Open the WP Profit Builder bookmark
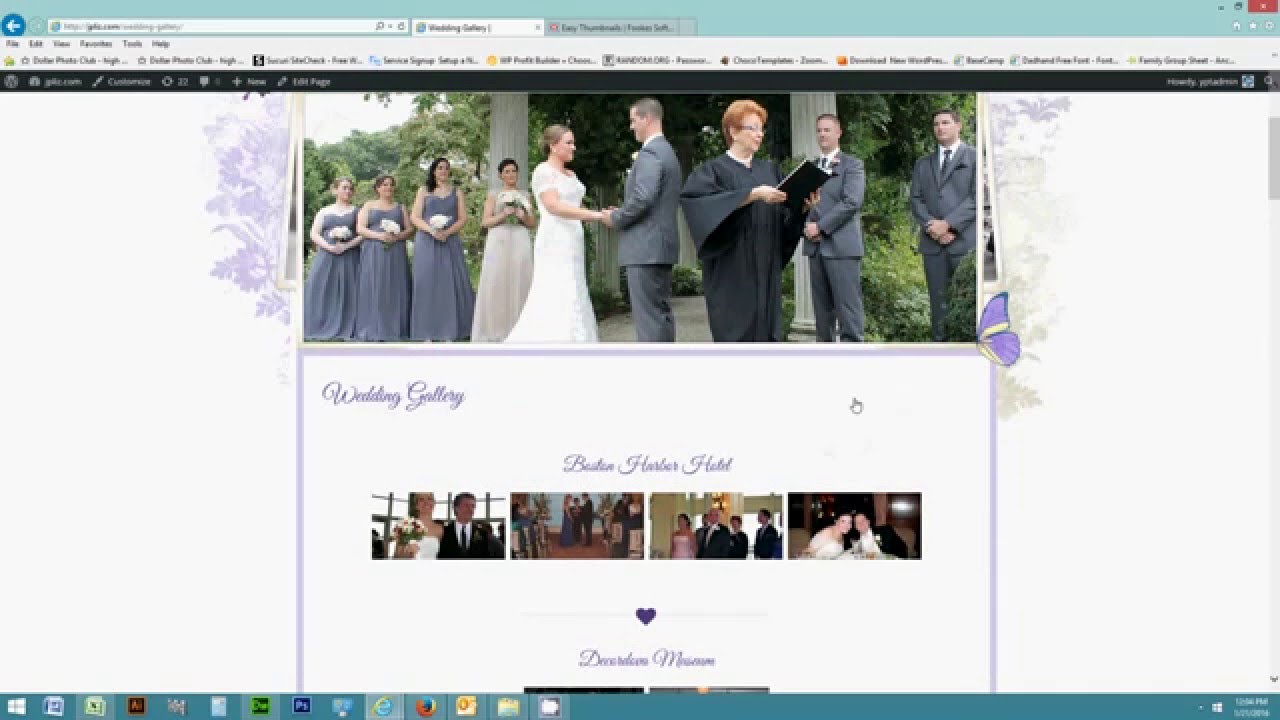Image resolution: width=1280 pixels, height=720 pixels. (542, 60)
